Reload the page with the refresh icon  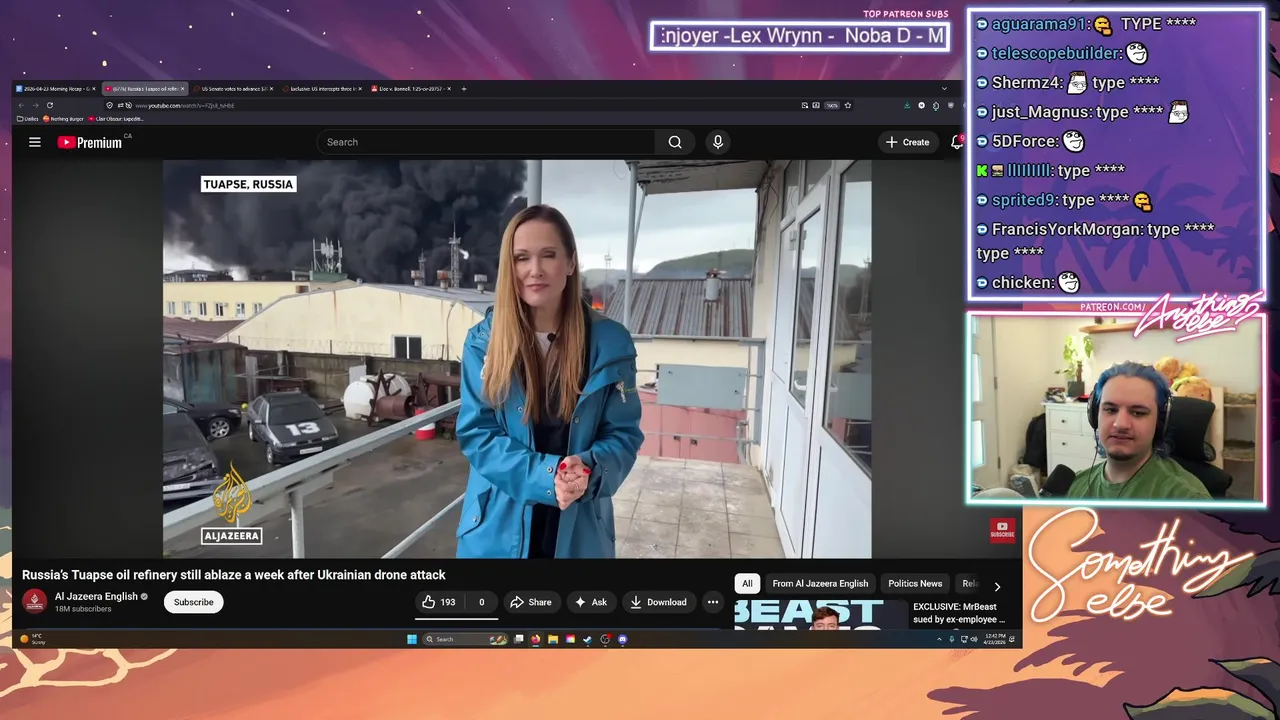50,105
